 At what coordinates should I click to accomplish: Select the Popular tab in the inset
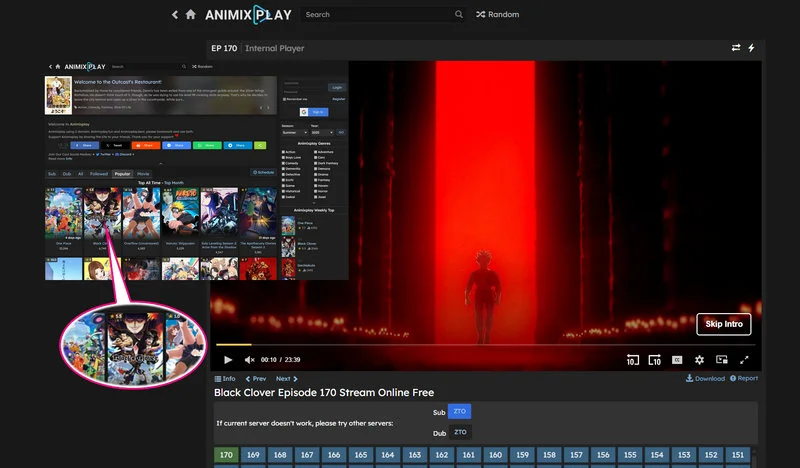(x=122, y=174)
